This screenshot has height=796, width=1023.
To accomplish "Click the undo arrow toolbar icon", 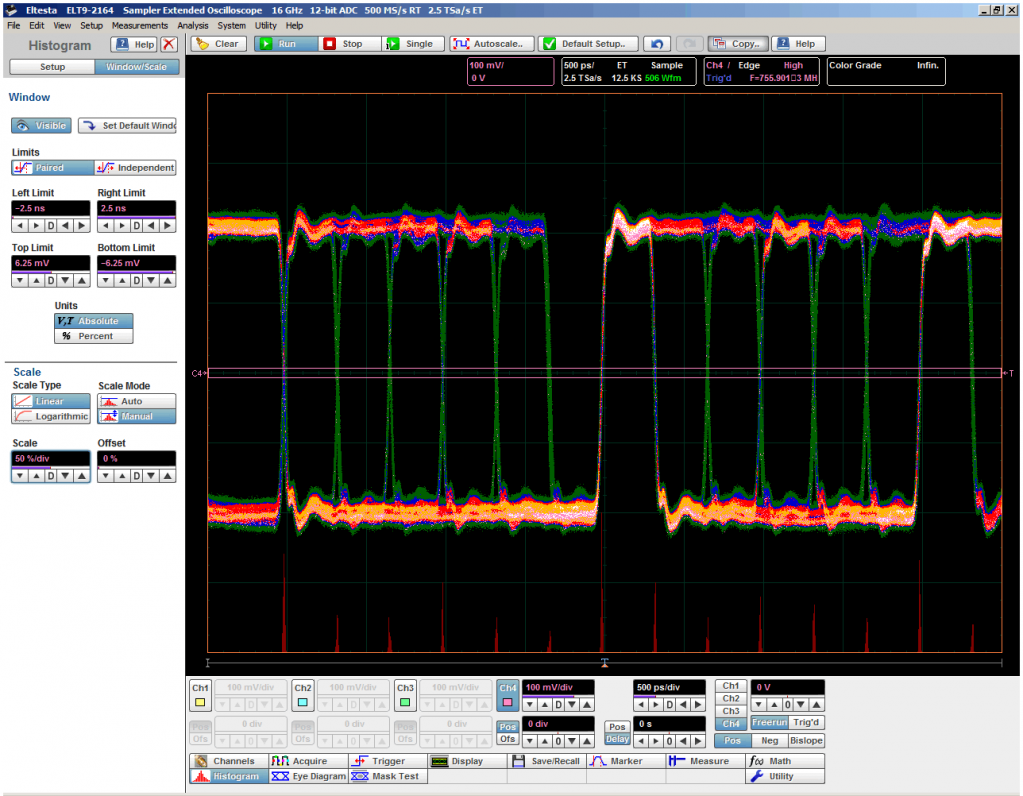I will click(656, 44).
